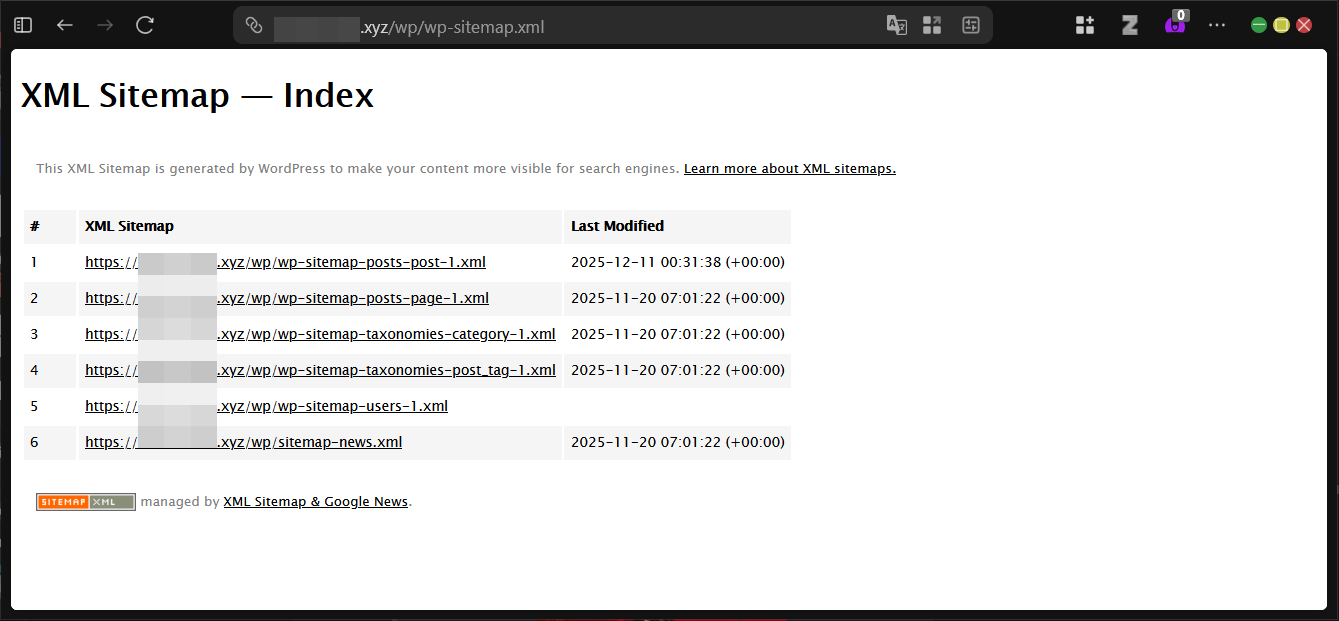Reload the current sitemap page

pyautogui.click(x=144, y=24)
